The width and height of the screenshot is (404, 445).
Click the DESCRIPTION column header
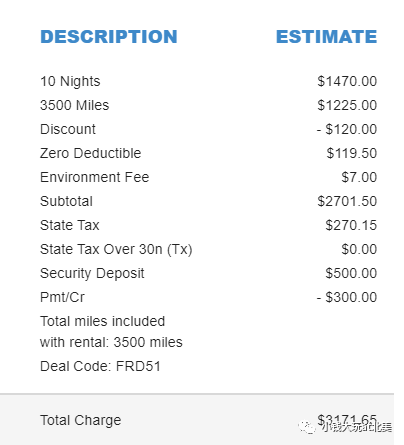[x=109, y=37]
